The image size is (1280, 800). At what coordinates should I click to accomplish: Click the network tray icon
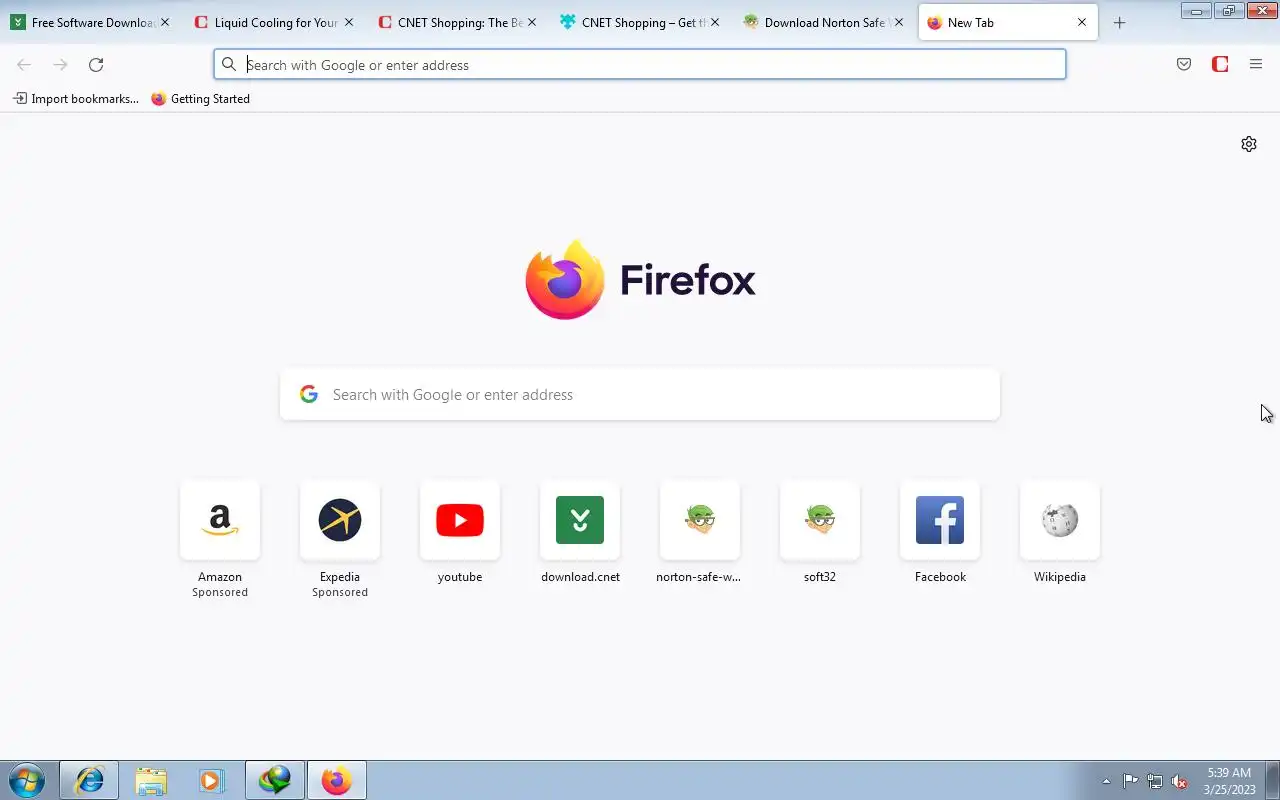click(1155, 781)
